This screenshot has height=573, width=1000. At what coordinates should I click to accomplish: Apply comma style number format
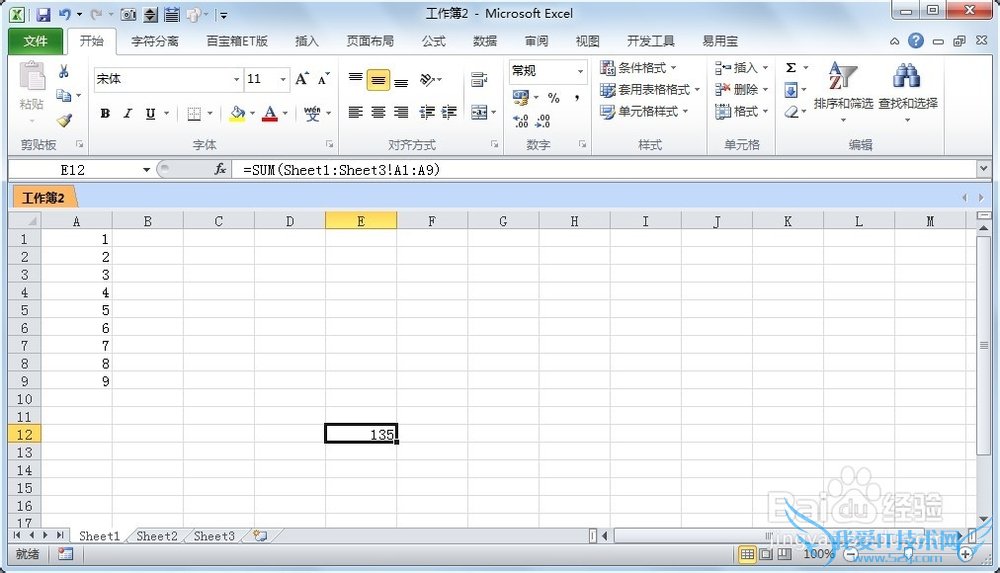click(577, 98)
